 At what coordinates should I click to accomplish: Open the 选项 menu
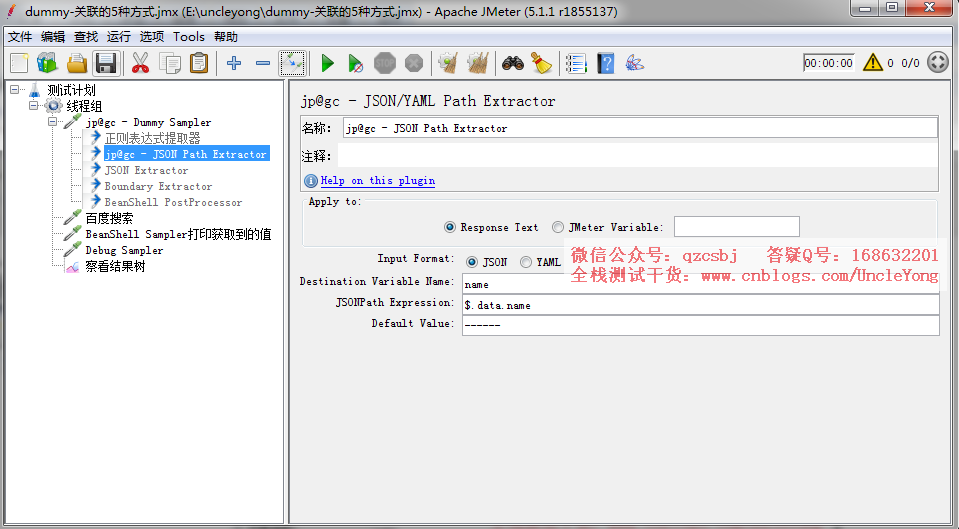(152, 37)
